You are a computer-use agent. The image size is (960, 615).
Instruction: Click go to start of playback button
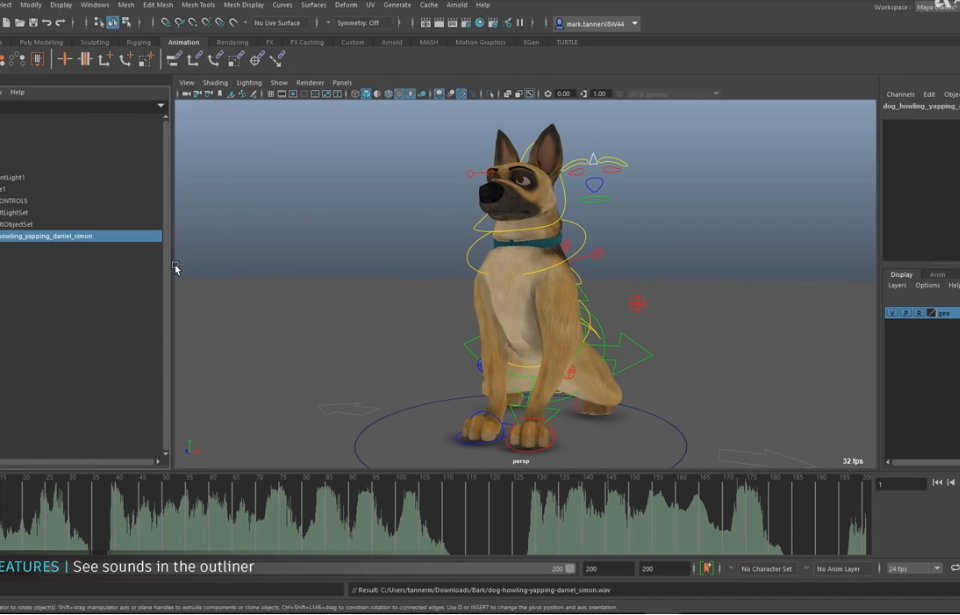[x=937, y=482]
